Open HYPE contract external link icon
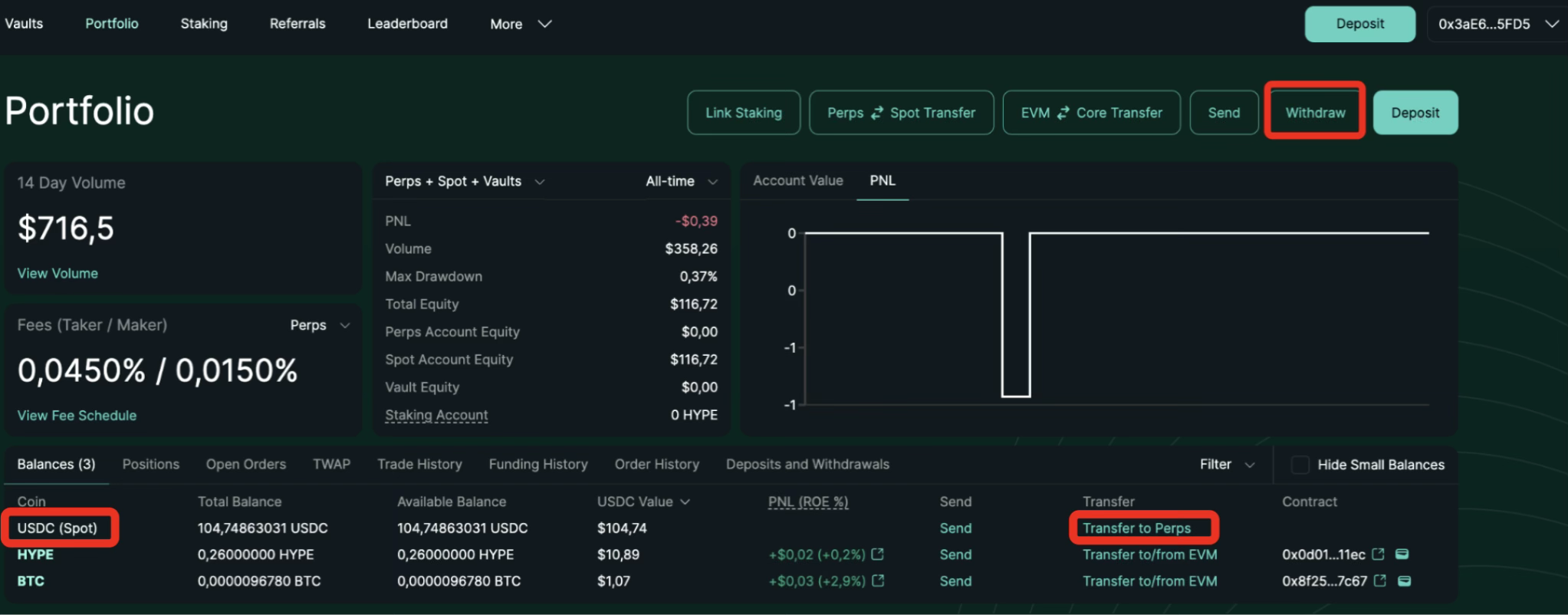The height and width of the screenshot is (615, 1568). pos(1379,554)
